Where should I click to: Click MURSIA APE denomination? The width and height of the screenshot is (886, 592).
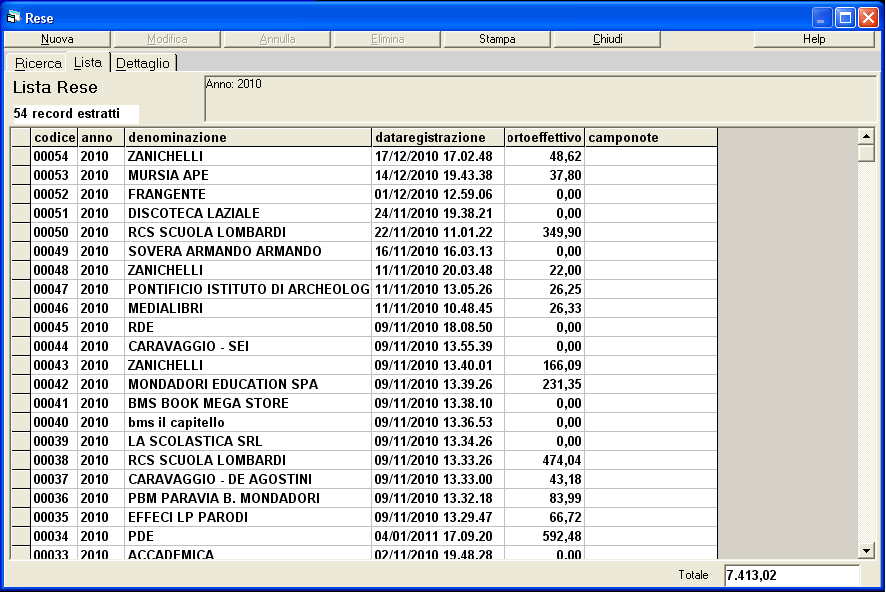(x=248, y=175)
